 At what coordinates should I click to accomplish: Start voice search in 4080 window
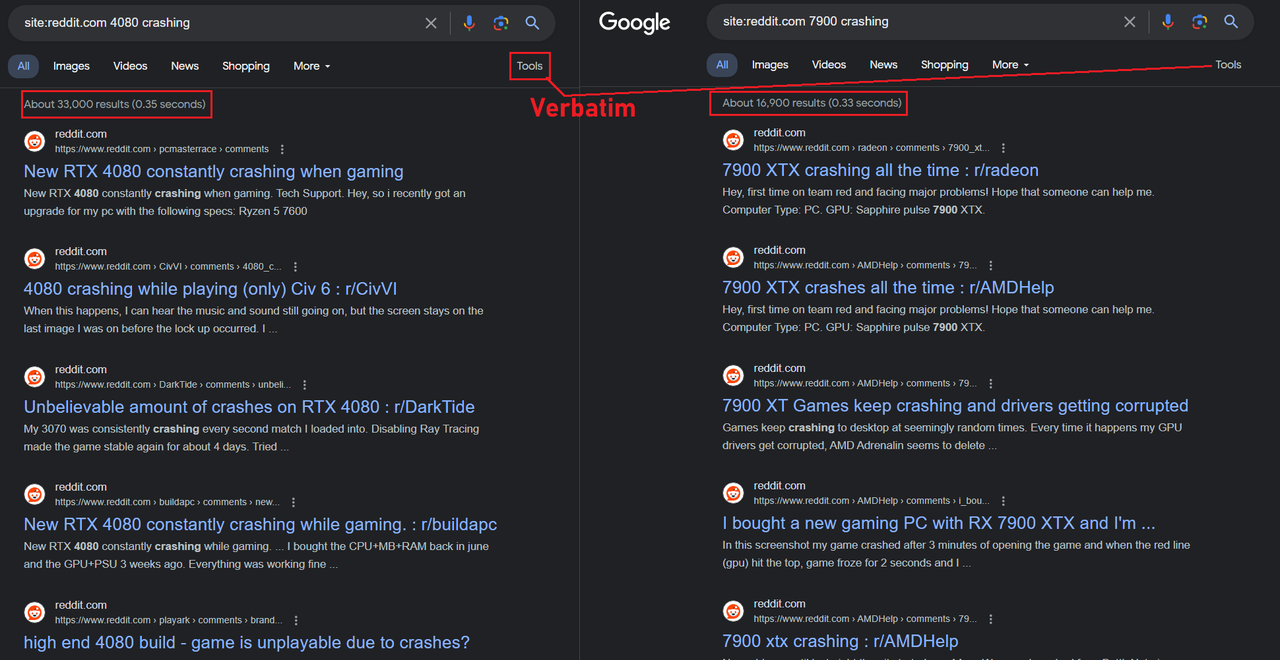point(469,23)
